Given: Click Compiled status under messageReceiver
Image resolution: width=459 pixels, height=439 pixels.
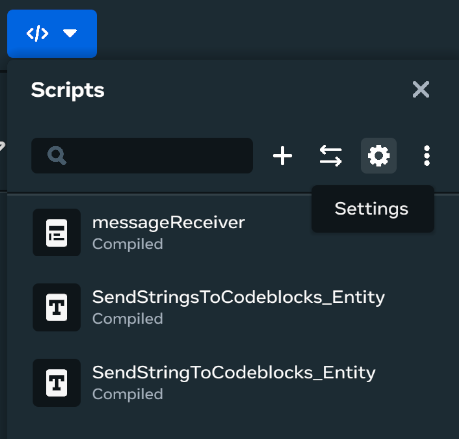Looking at the screenshot, I should [x=128, y=244].
